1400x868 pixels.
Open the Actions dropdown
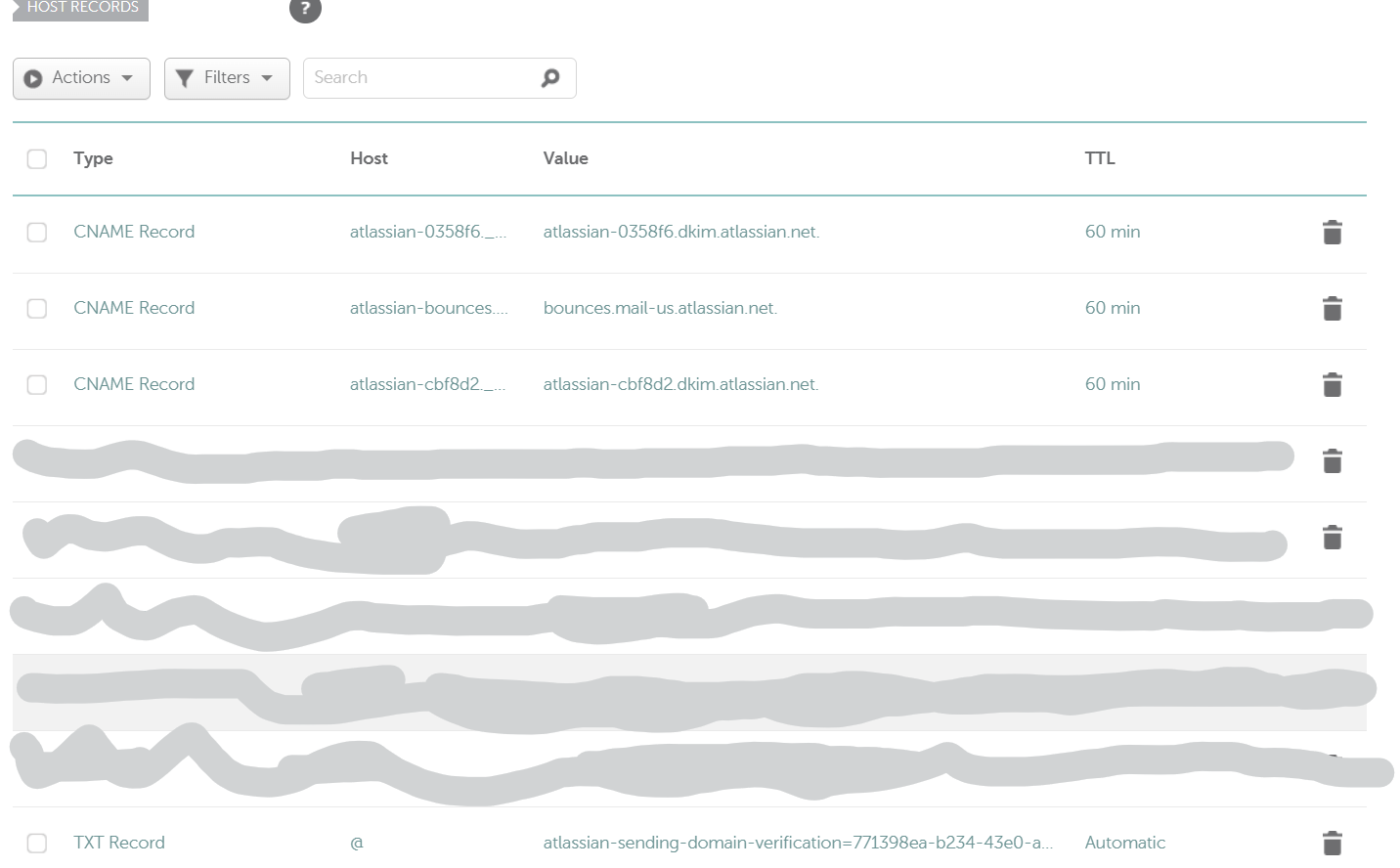click(x=81, y=78)
